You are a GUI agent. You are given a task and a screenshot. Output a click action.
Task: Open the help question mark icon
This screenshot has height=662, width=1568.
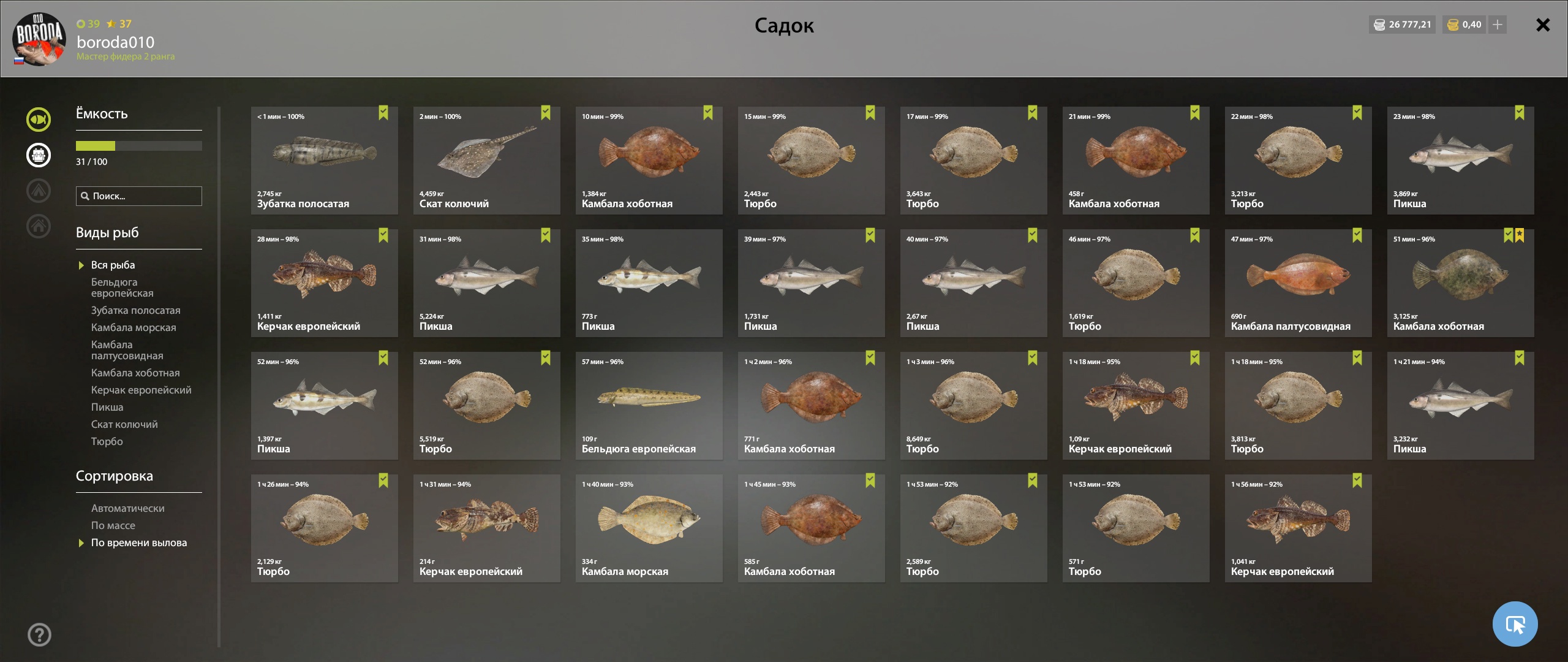click(x=40, y=634)
